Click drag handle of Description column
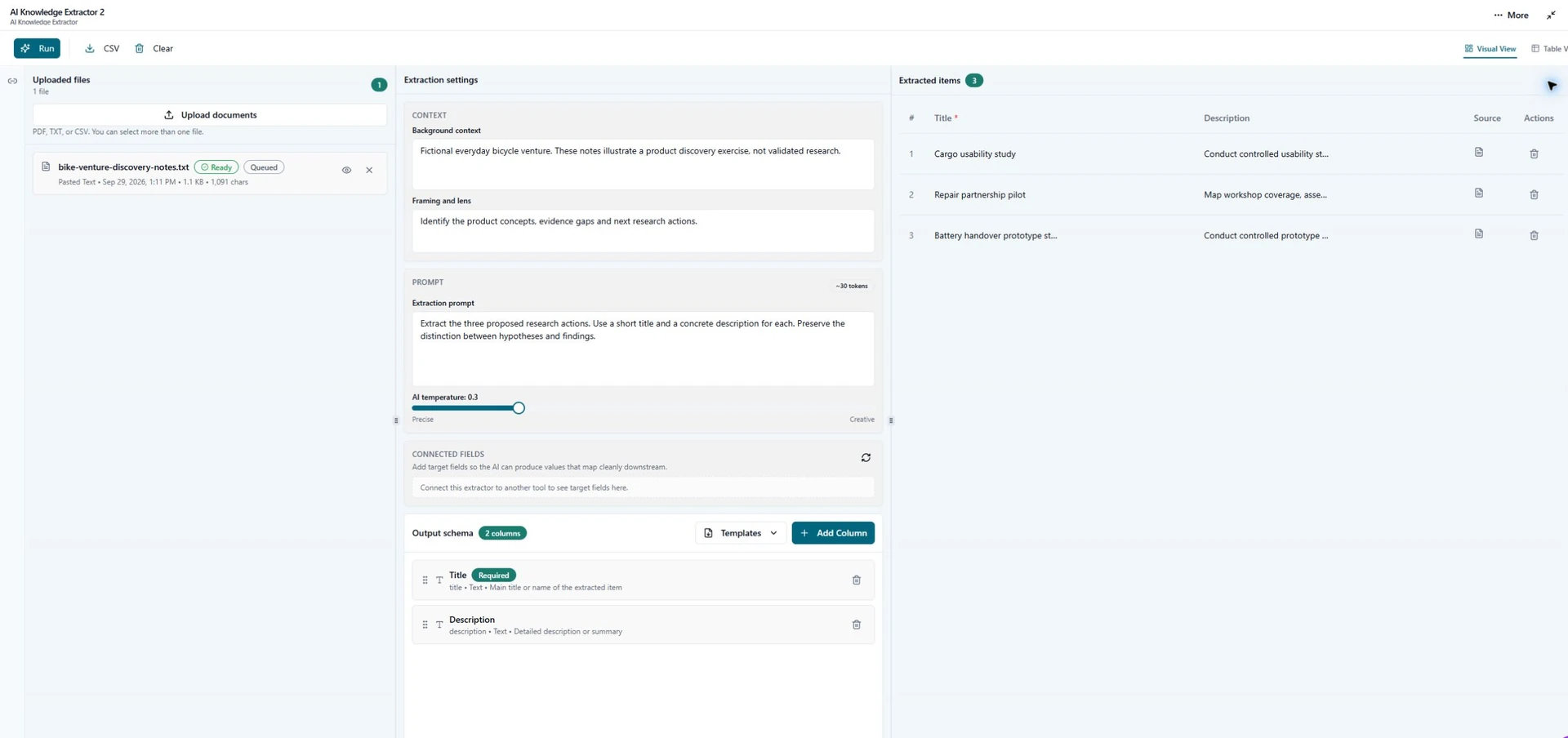1568x738 pixels. [x=425, y=625]
